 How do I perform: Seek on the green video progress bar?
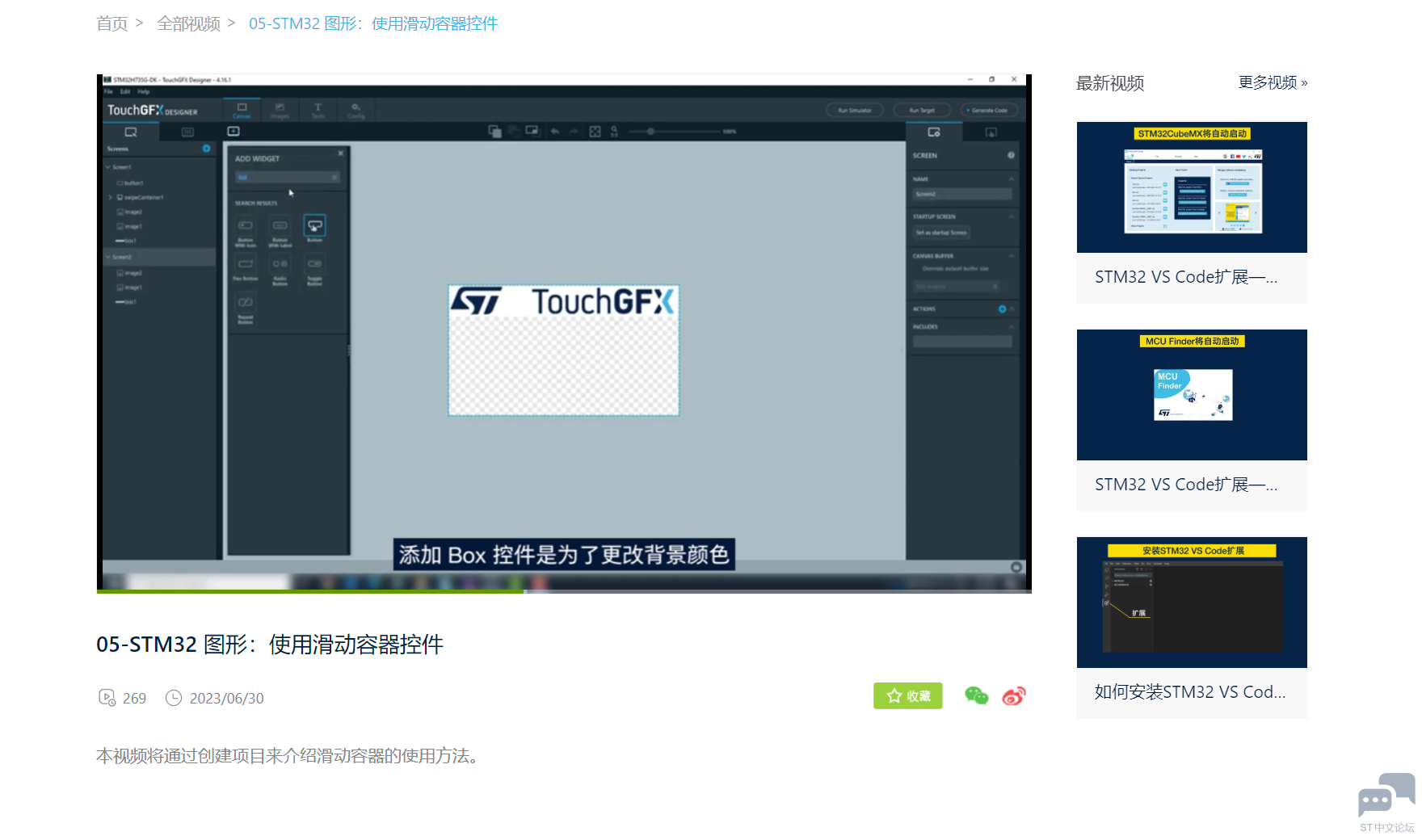point(310,591)
